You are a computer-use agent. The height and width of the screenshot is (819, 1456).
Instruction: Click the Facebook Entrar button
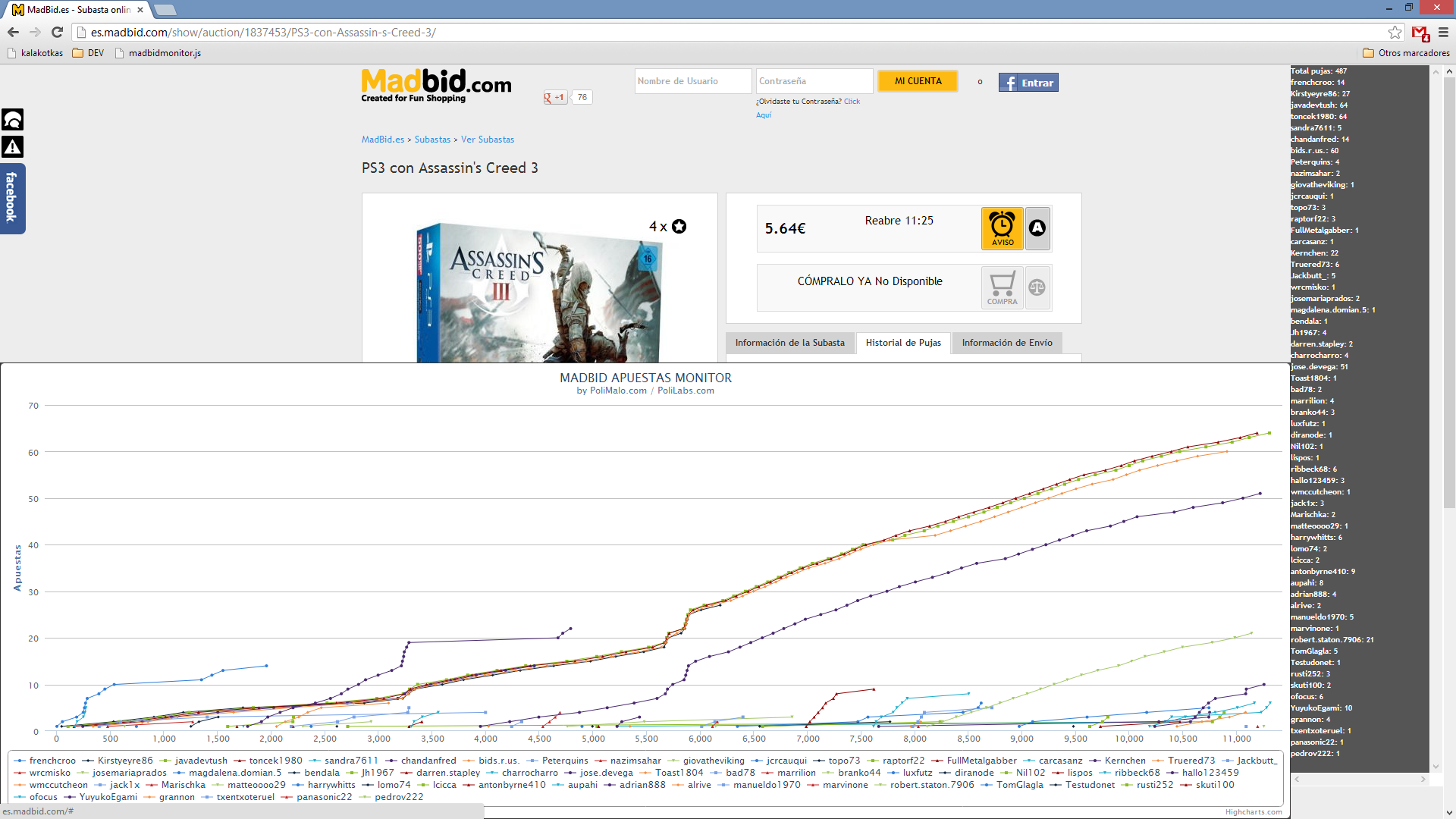1028,83
